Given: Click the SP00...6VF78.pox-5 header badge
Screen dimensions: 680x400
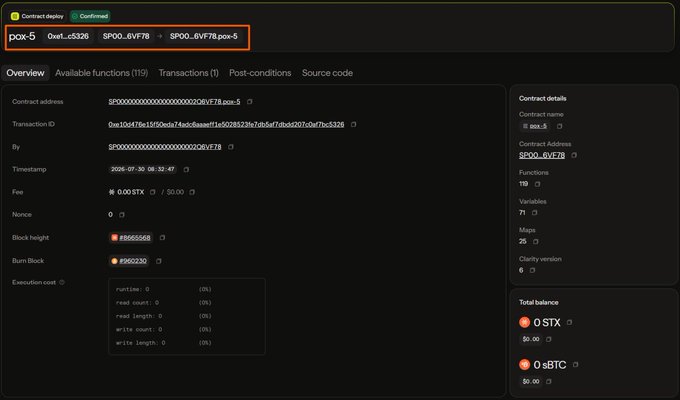Looking at the screenshot, I should pyautogui.click(x=204, y=36).
